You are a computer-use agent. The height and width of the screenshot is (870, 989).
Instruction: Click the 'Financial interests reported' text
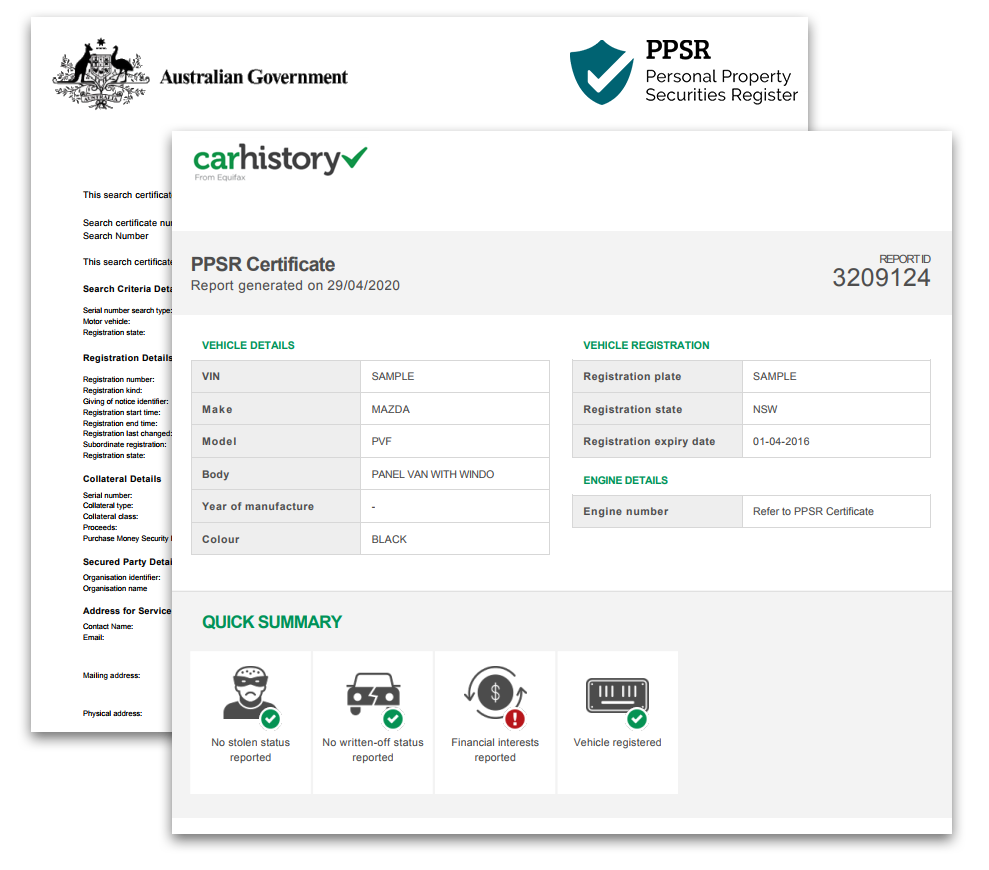point(495,749)
